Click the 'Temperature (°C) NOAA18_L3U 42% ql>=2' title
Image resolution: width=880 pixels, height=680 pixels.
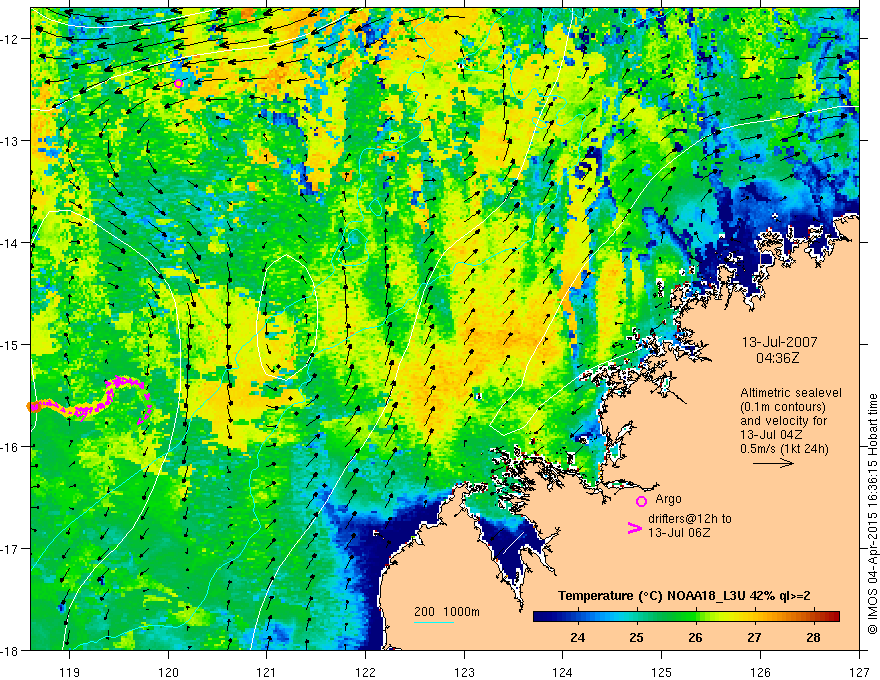[684, 596]
